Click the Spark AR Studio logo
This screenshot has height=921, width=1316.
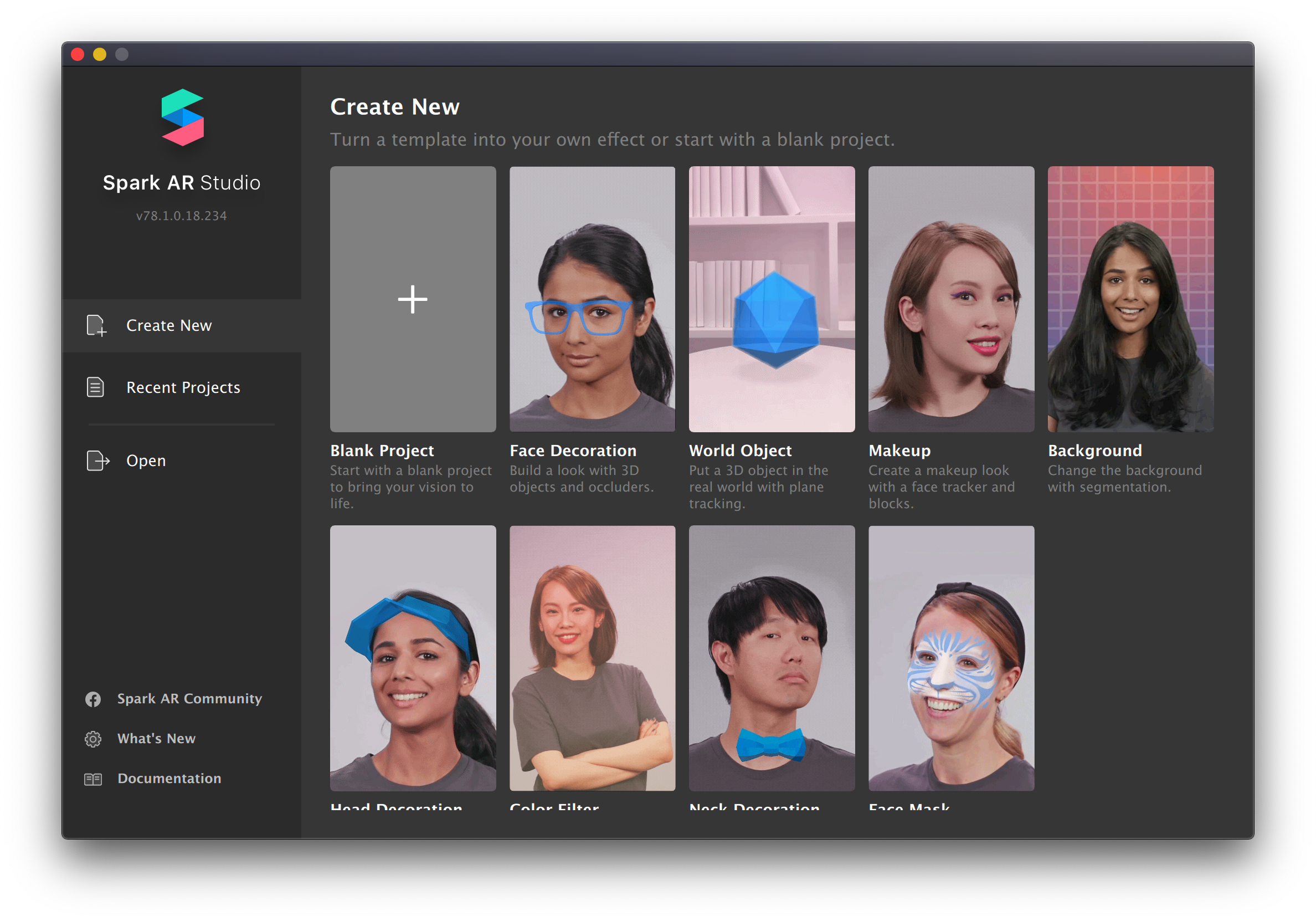coord(182,117)
